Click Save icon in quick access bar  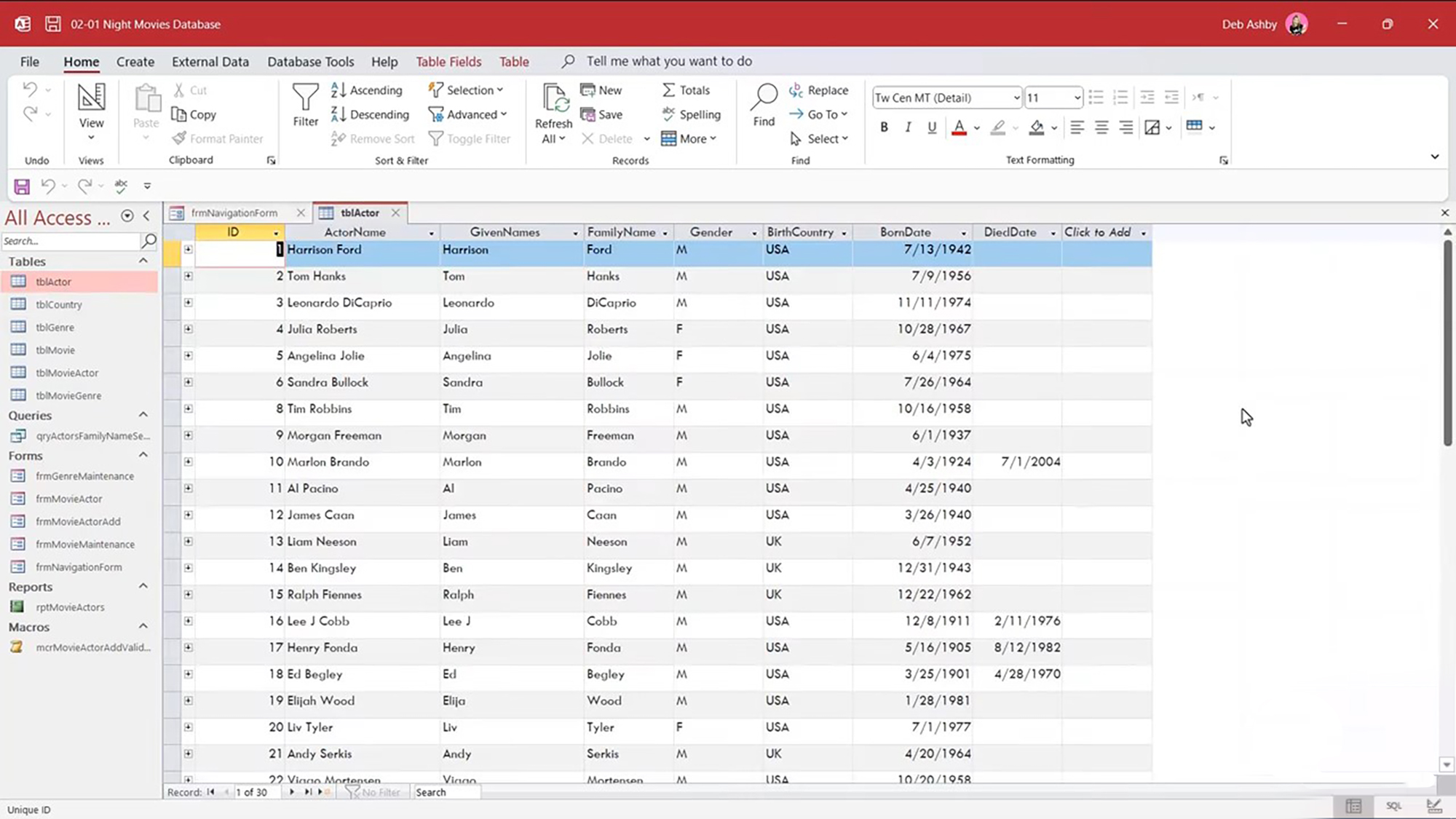pos(22,186)
